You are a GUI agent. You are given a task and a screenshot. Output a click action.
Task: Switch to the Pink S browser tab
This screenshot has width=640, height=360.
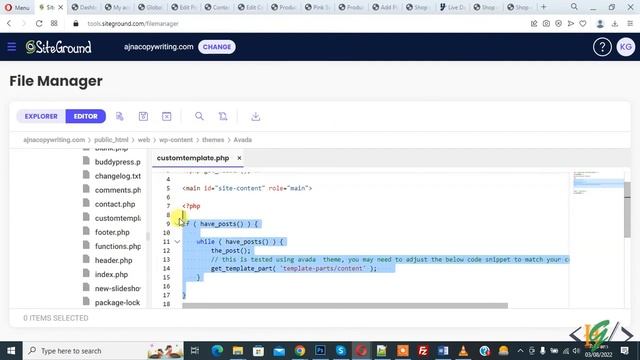pos(317,7)
